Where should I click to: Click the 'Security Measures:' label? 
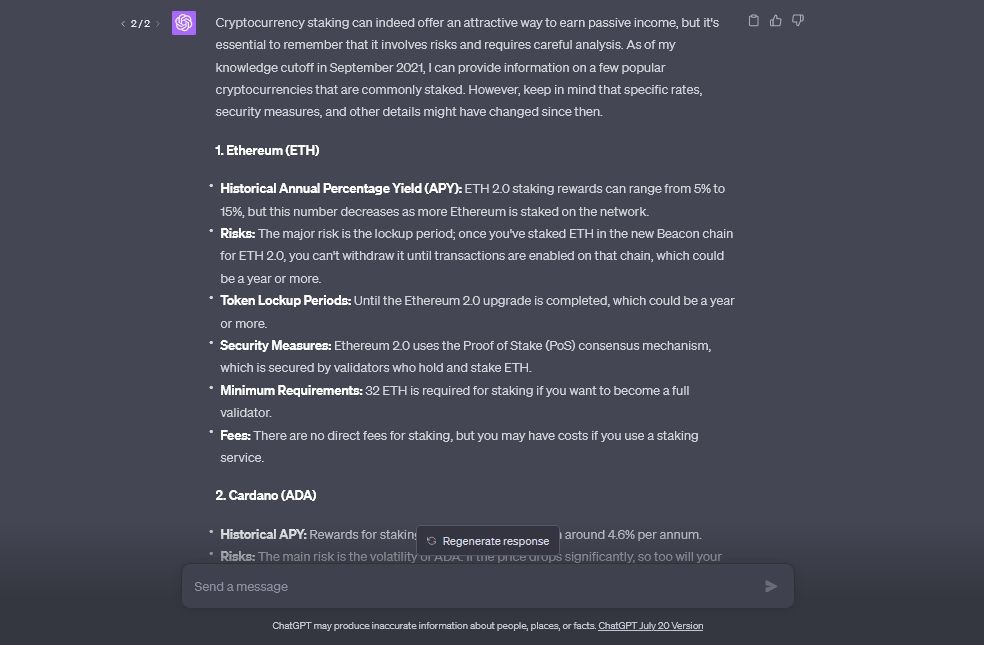tap(276, 346)
